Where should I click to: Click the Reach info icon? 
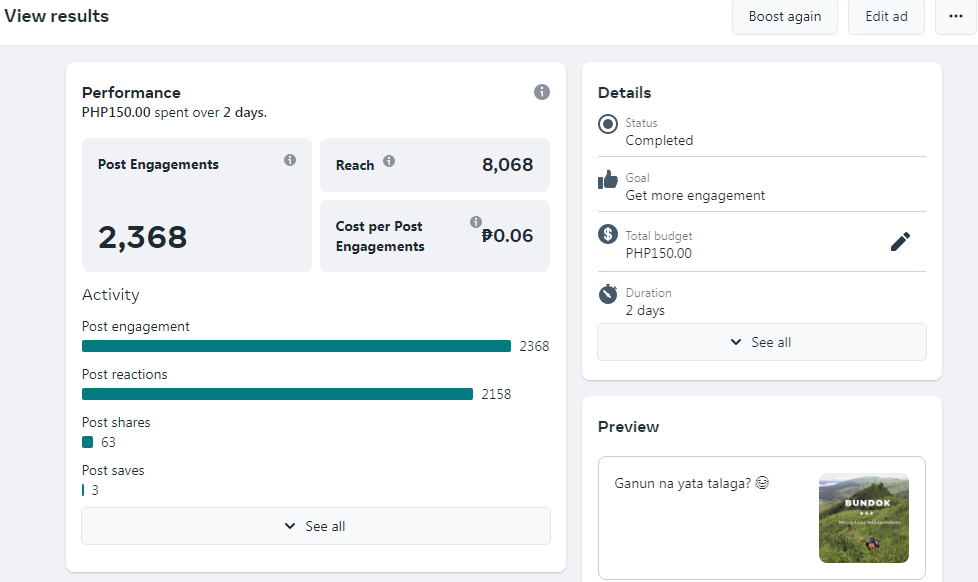(x=389, y=161)
